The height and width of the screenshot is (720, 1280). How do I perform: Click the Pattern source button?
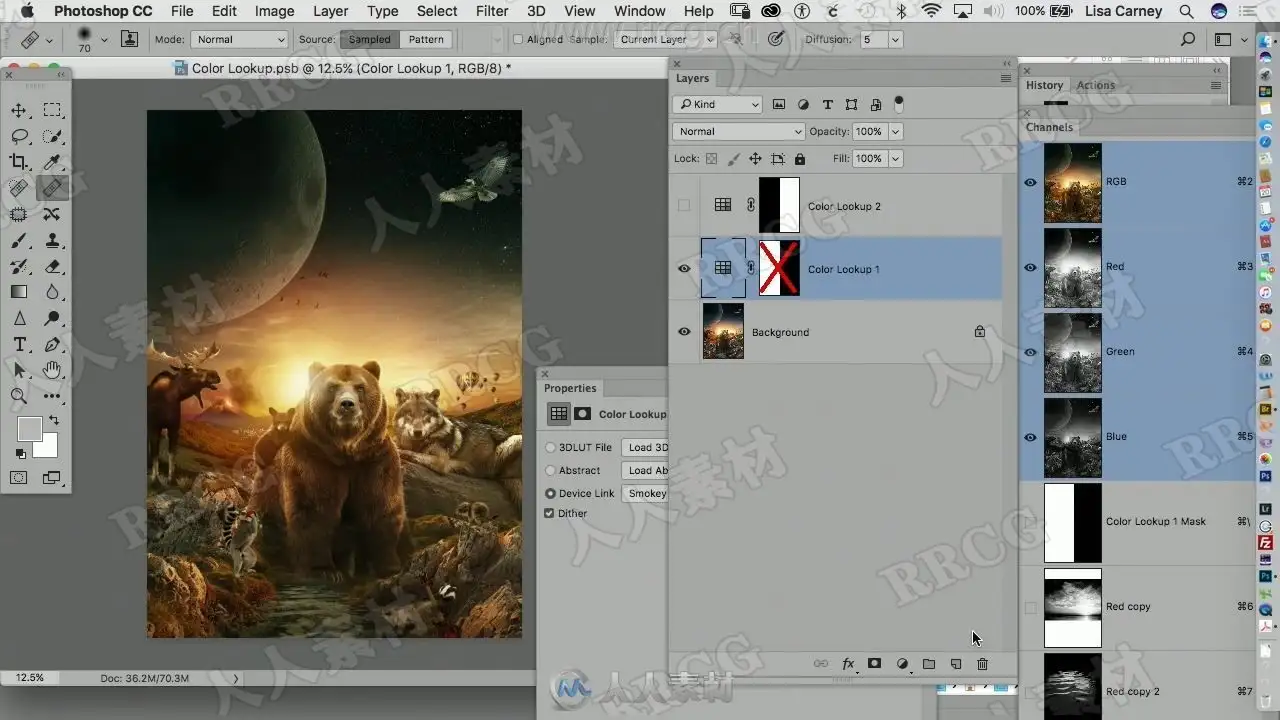point(426,40)
